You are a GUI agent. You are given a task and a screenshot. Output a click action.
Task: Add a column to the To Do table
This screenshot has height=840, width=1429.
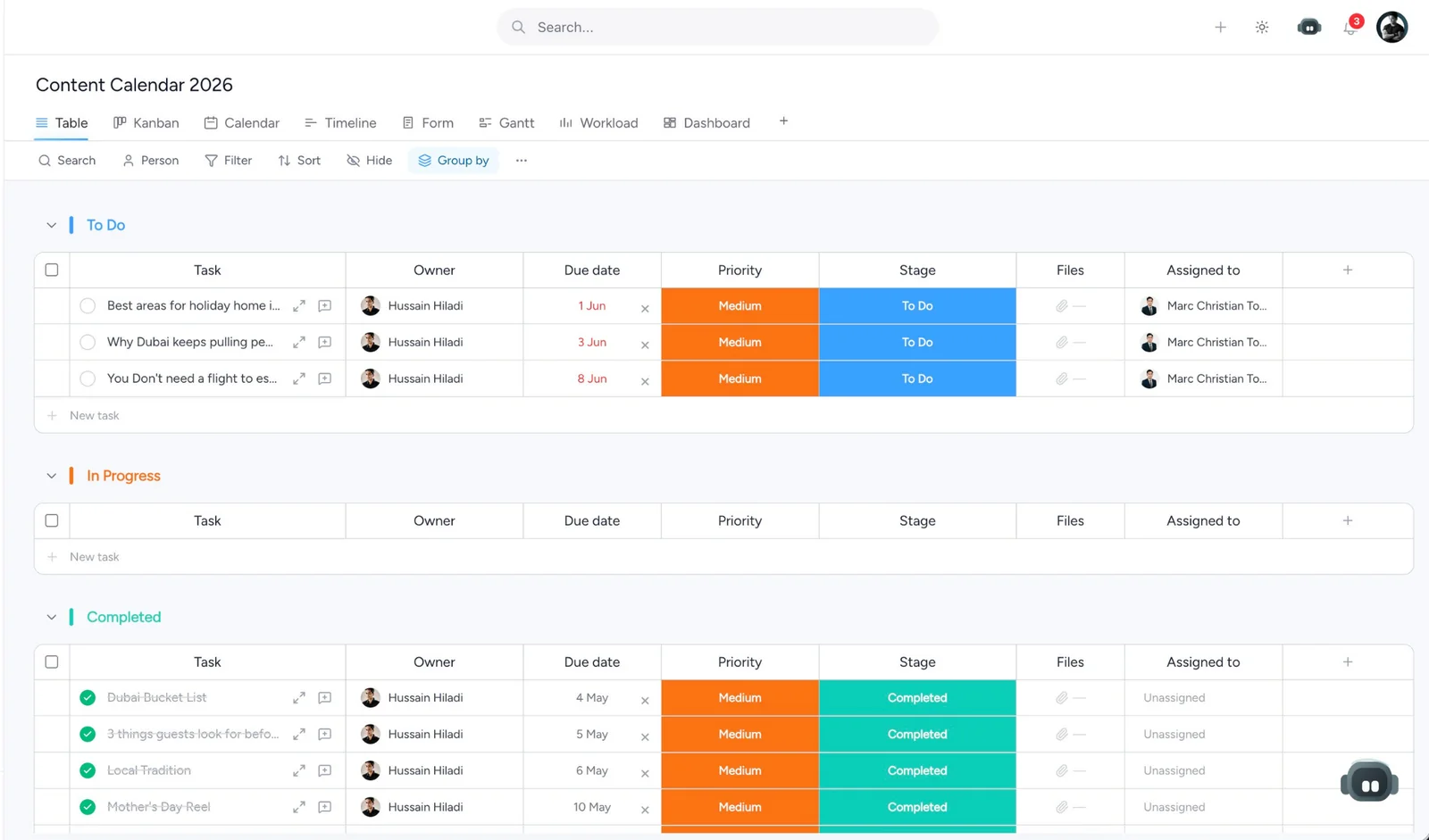pos(1348,270)
